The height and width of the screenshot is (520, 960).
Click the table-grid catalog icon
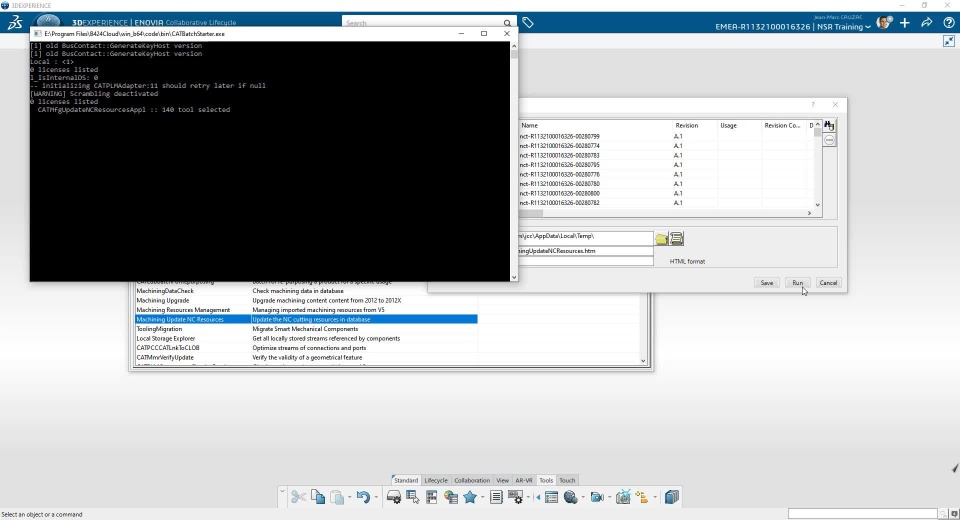(x=432, y=497)
